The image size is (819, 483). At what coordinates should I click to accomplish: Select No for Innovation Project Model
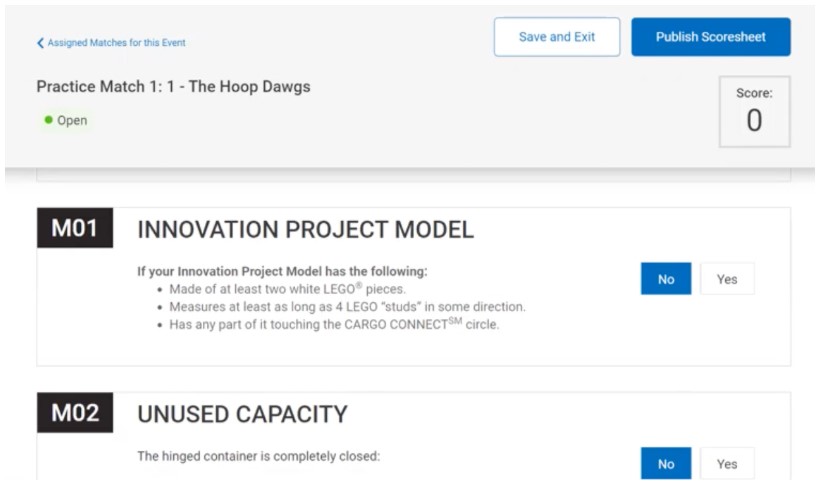(x=666, y=279)
